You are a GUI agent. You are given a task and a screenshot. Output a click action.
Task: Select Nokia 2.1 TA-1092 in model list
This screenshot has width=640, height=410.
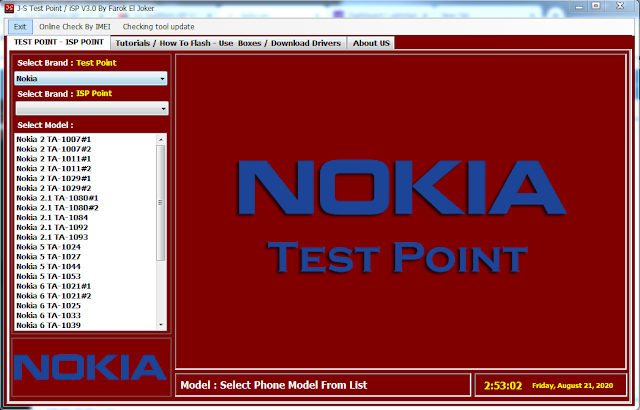point(86,228)
